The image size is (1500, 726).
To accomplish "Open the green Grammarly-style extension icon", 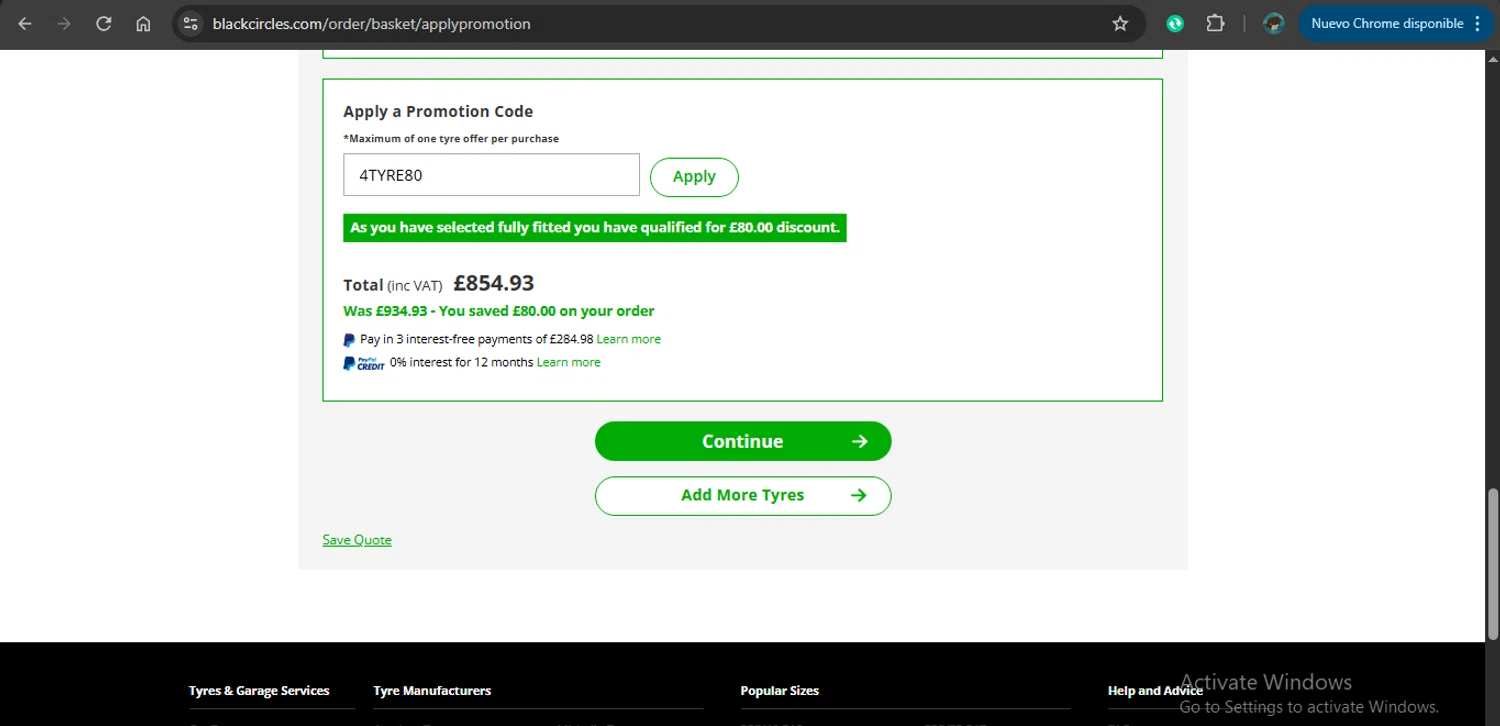I will click(1175, 24).
